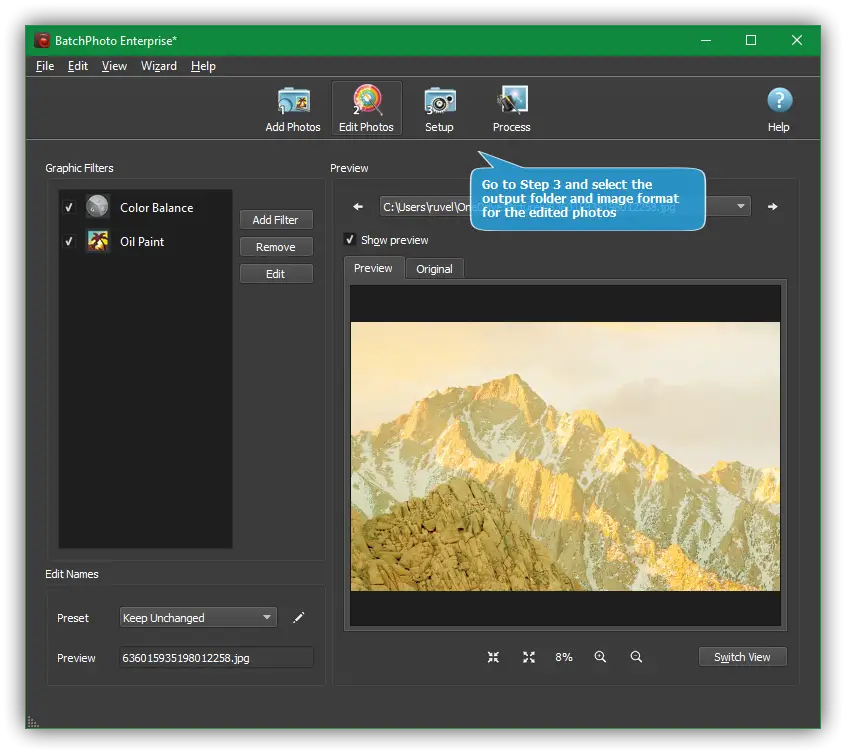Click the pencil icon beside Preset
The width and height of the screenshot is (846, 754).
tap(298, 618)
